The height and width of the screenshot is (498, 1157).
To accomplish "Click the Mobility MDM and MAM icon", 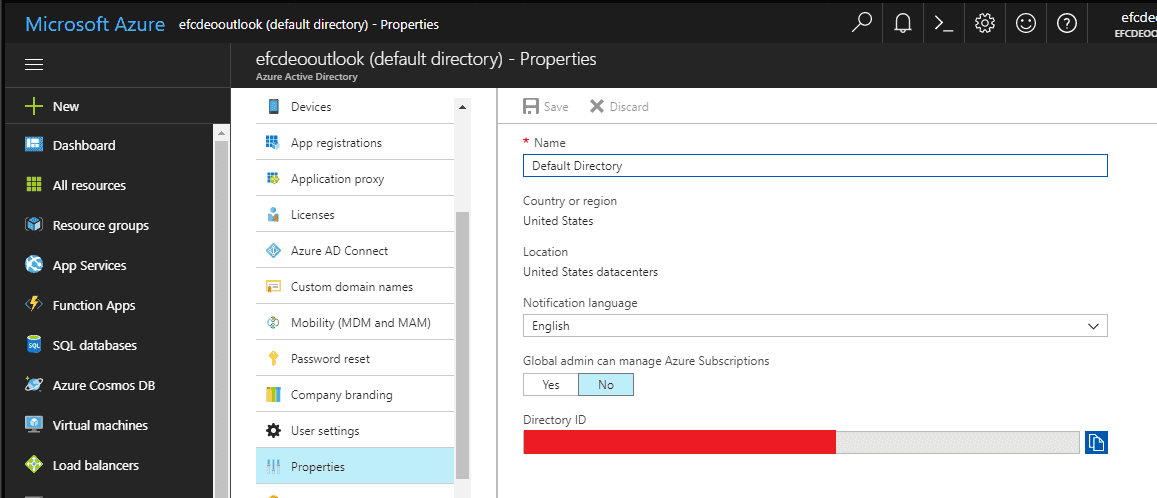I will (273, 322).
